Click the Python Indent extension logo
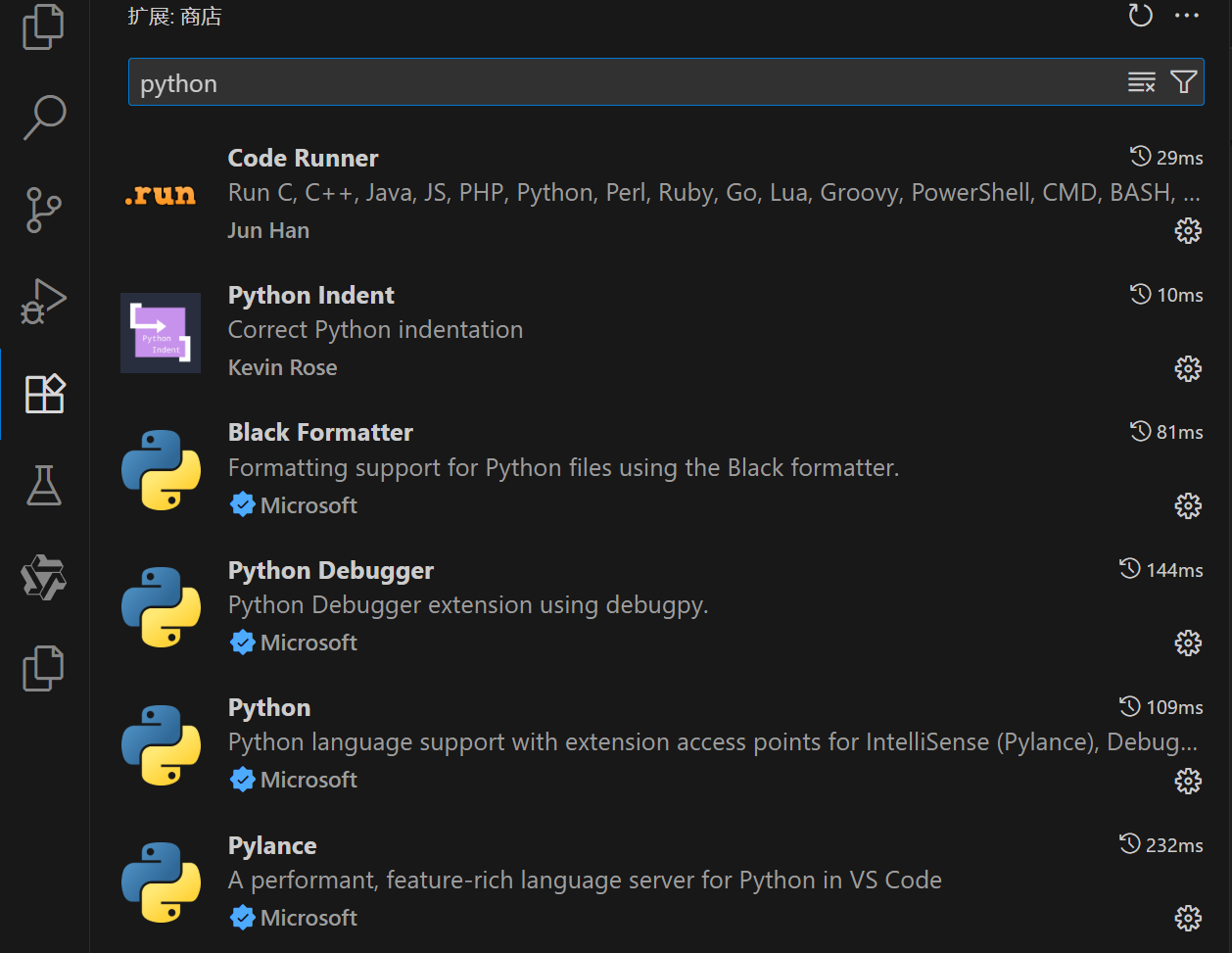The height and width of the screenshot is (953, 1232). click(x=161, y=333)
